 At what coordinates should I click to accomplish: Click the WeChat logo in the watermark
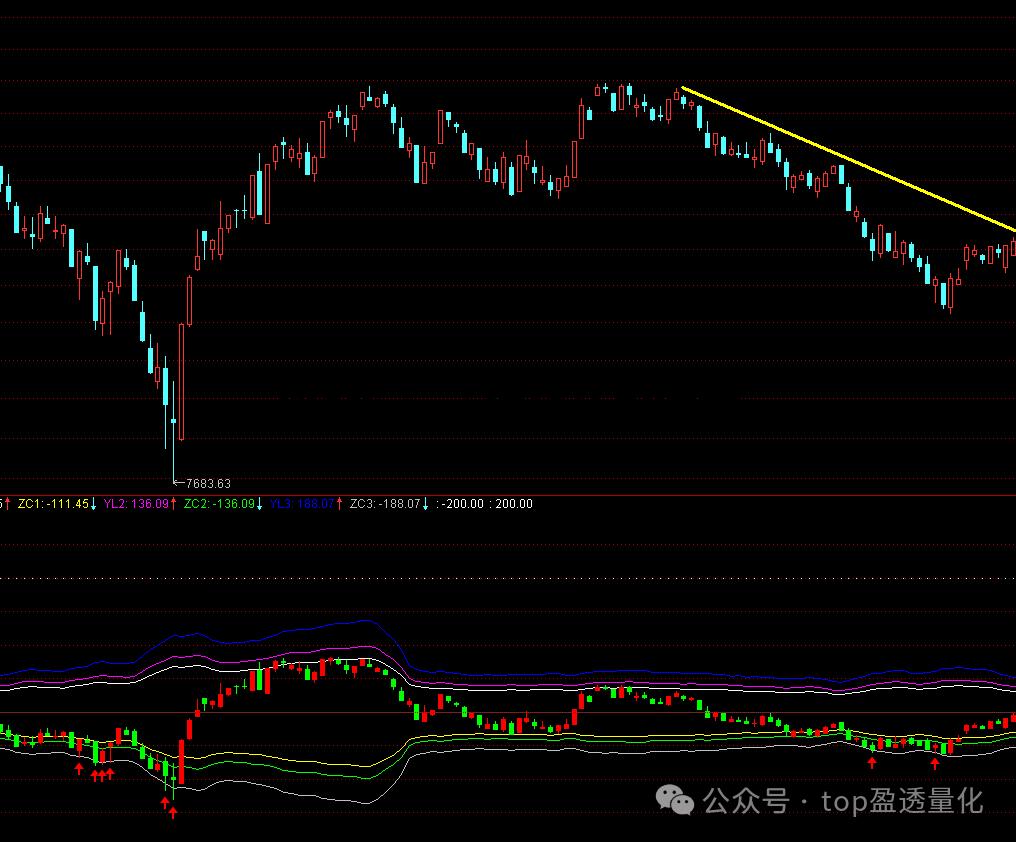[676, 800]
